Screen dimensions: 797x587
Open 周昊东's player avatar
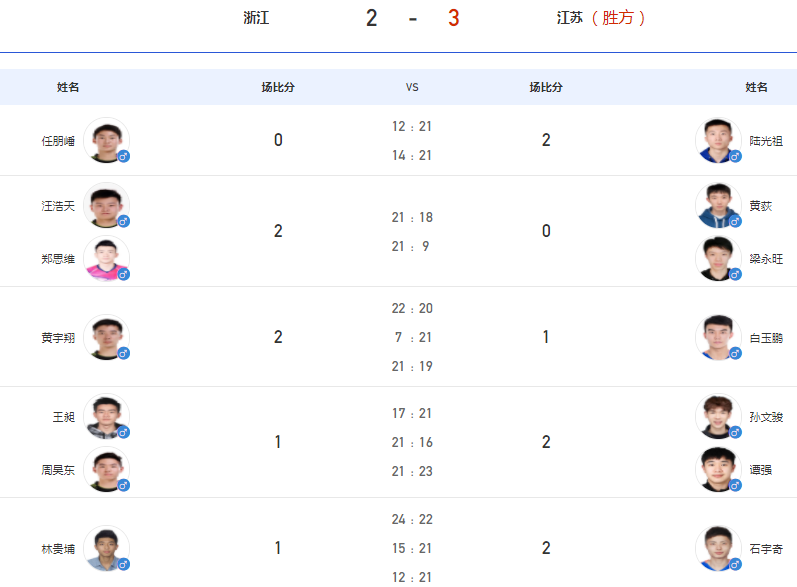click(x=106, y=470)
